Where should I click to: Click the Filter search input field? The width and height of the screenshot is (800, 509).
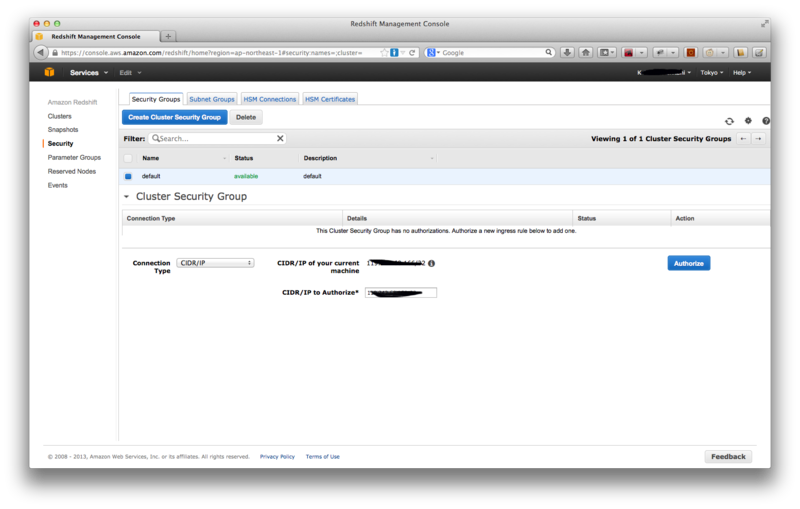pyautogui.click(x=217, y=138)
